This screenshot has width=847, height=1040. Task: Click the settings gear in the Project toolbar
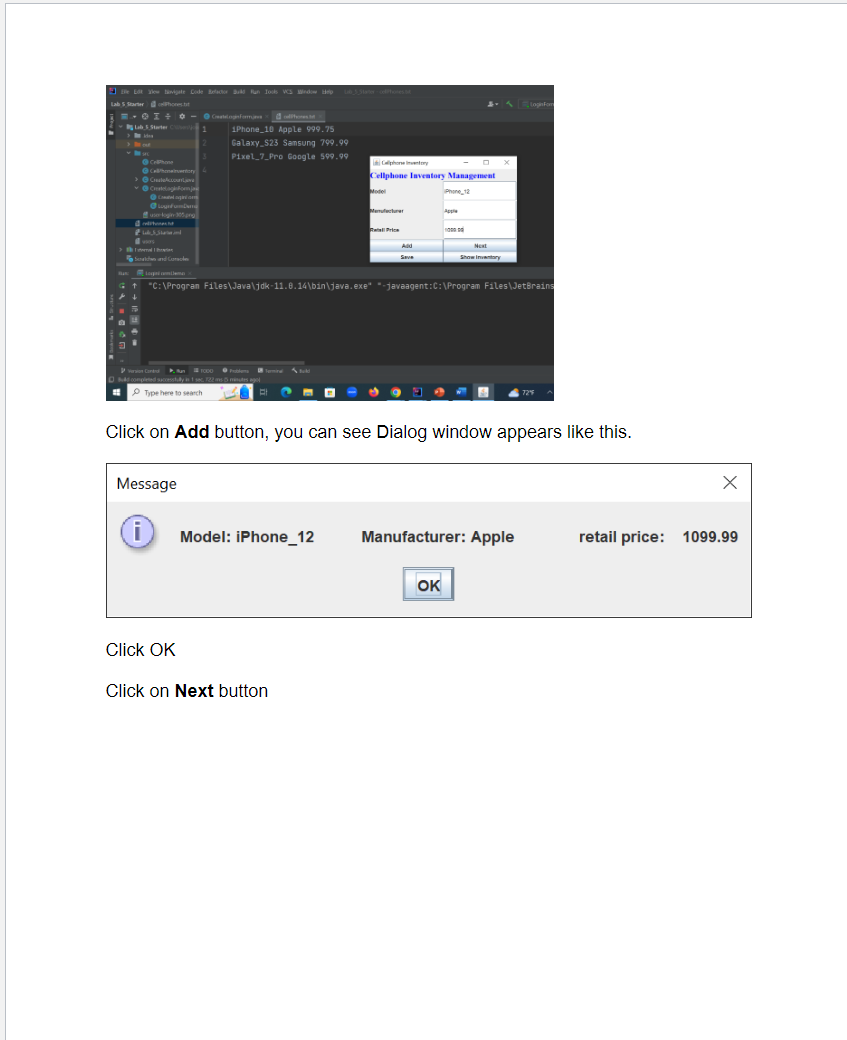pyautogui.click(x=180, y=116)
